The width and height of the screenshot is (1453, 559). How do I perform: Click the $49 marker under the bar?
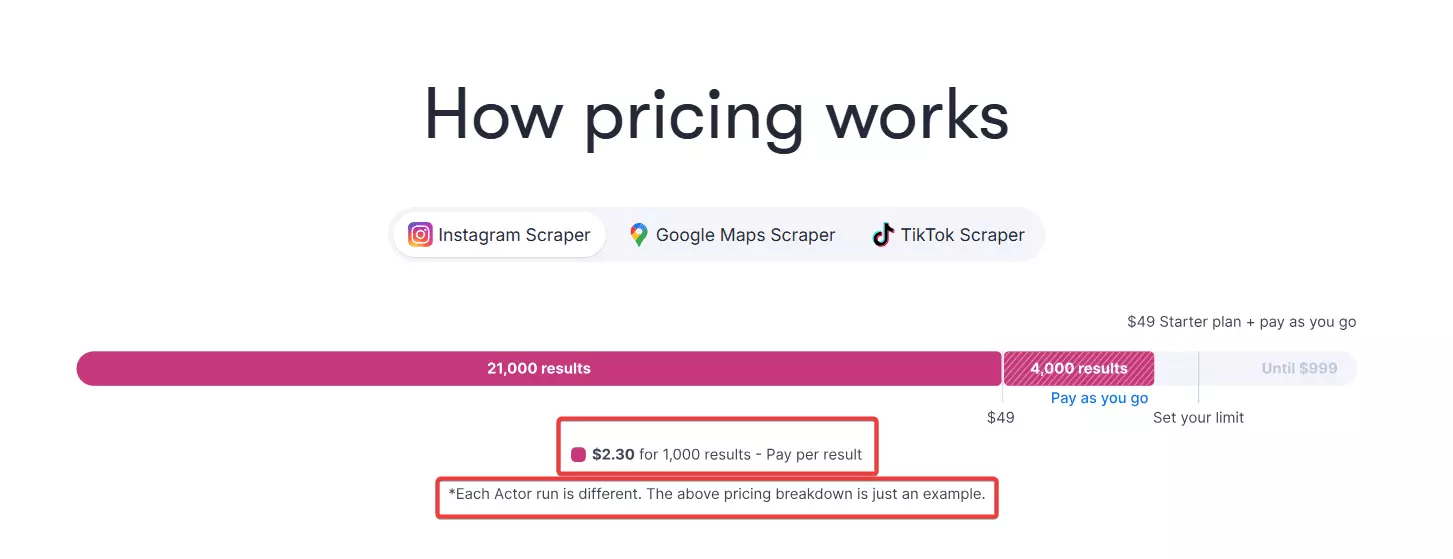click(x=1000, y=417)
